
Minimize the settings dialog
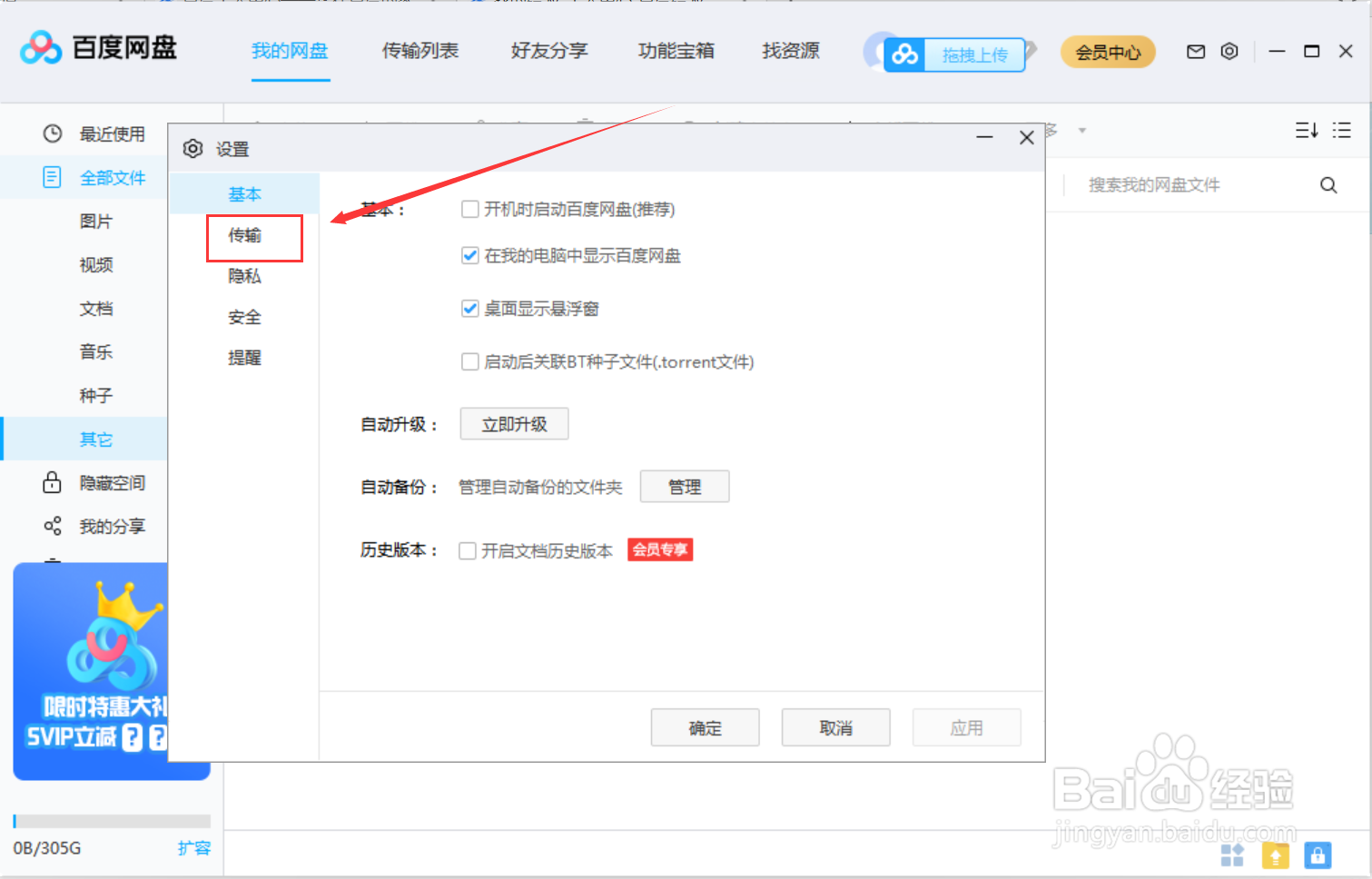click(x=985, y=137)
